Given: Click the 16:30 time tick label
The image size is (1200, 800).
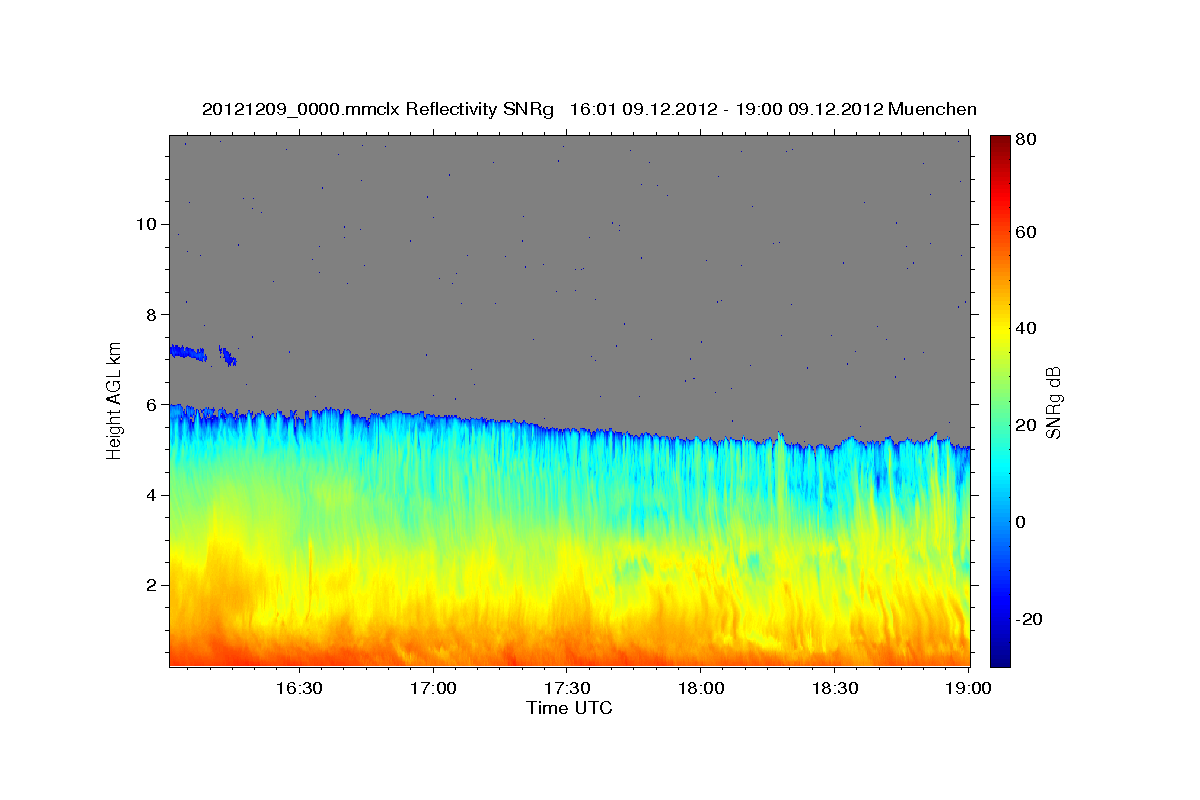Looking at the screenshot, I should tap(299, 689).
